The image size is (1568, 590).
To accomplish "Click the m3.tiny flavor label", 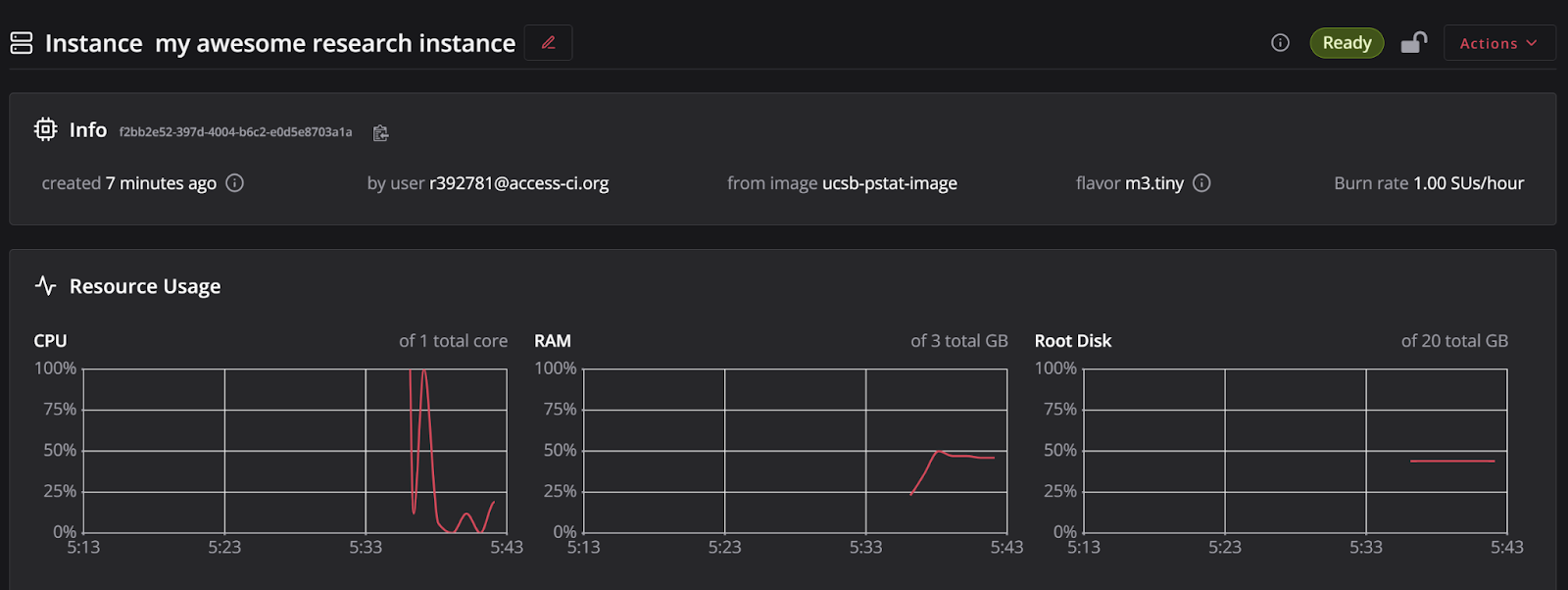I will 1154,183.
